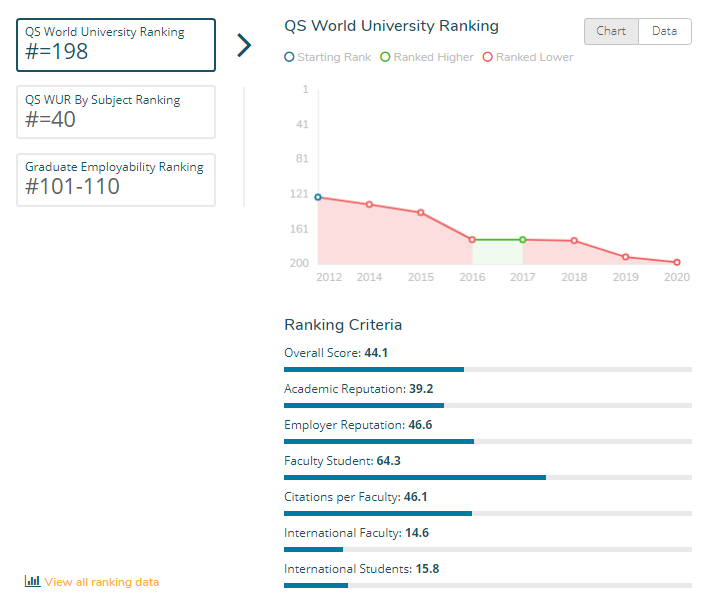
Task: Click the Employer Reputation: 46.6 label
Action: tap(358, 425)
